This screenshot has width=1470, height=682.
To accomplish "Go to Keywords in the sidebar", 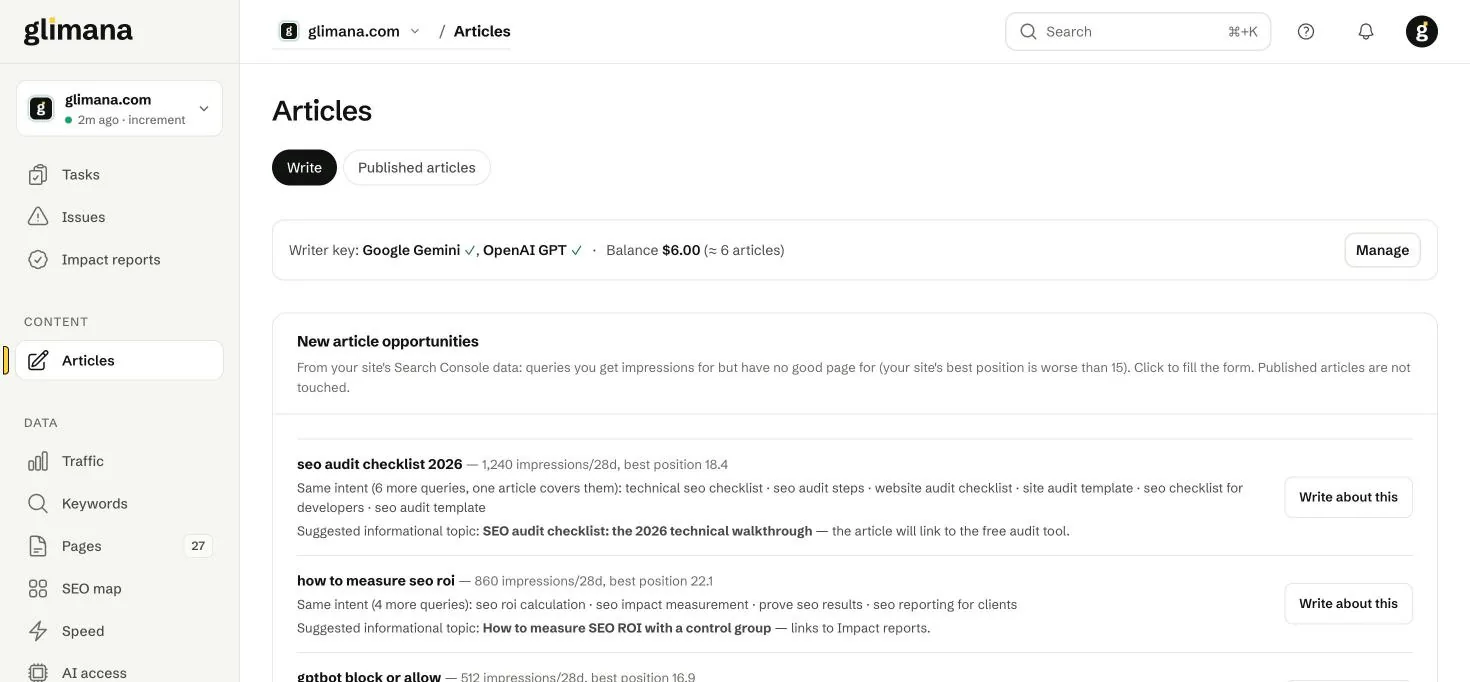I will click(x=119, y=504).
